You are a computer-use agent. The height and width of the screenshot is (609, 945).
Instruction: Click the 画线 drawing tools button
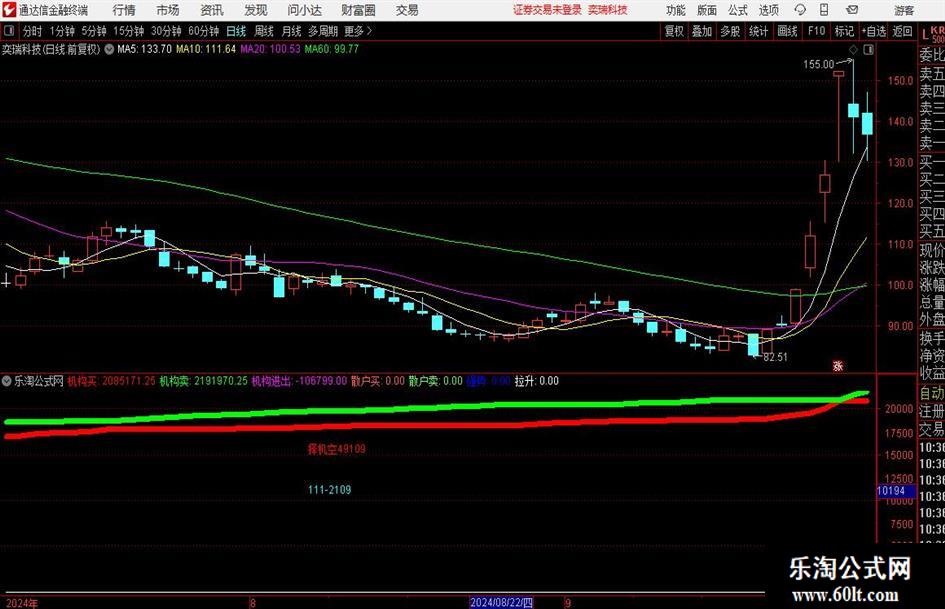click(x=787, y=31)
